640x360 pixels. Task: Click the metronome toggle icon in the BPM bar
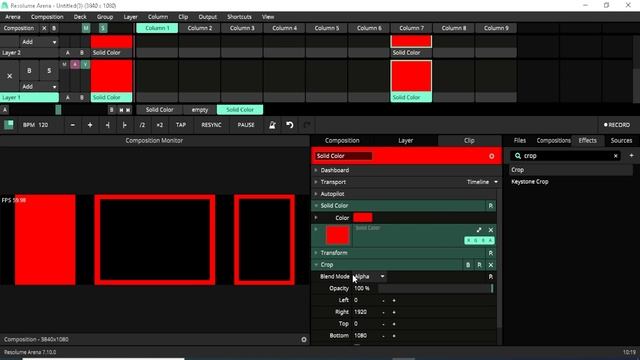point(272,125)
